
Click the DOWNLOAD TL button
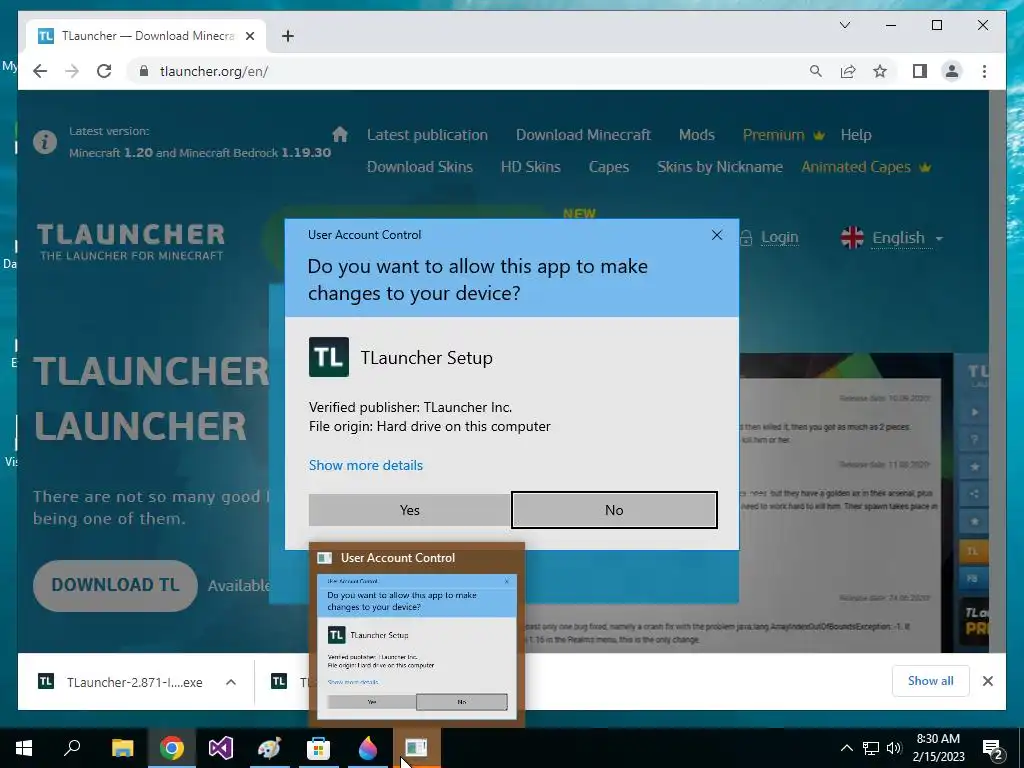tap(115, 585)
